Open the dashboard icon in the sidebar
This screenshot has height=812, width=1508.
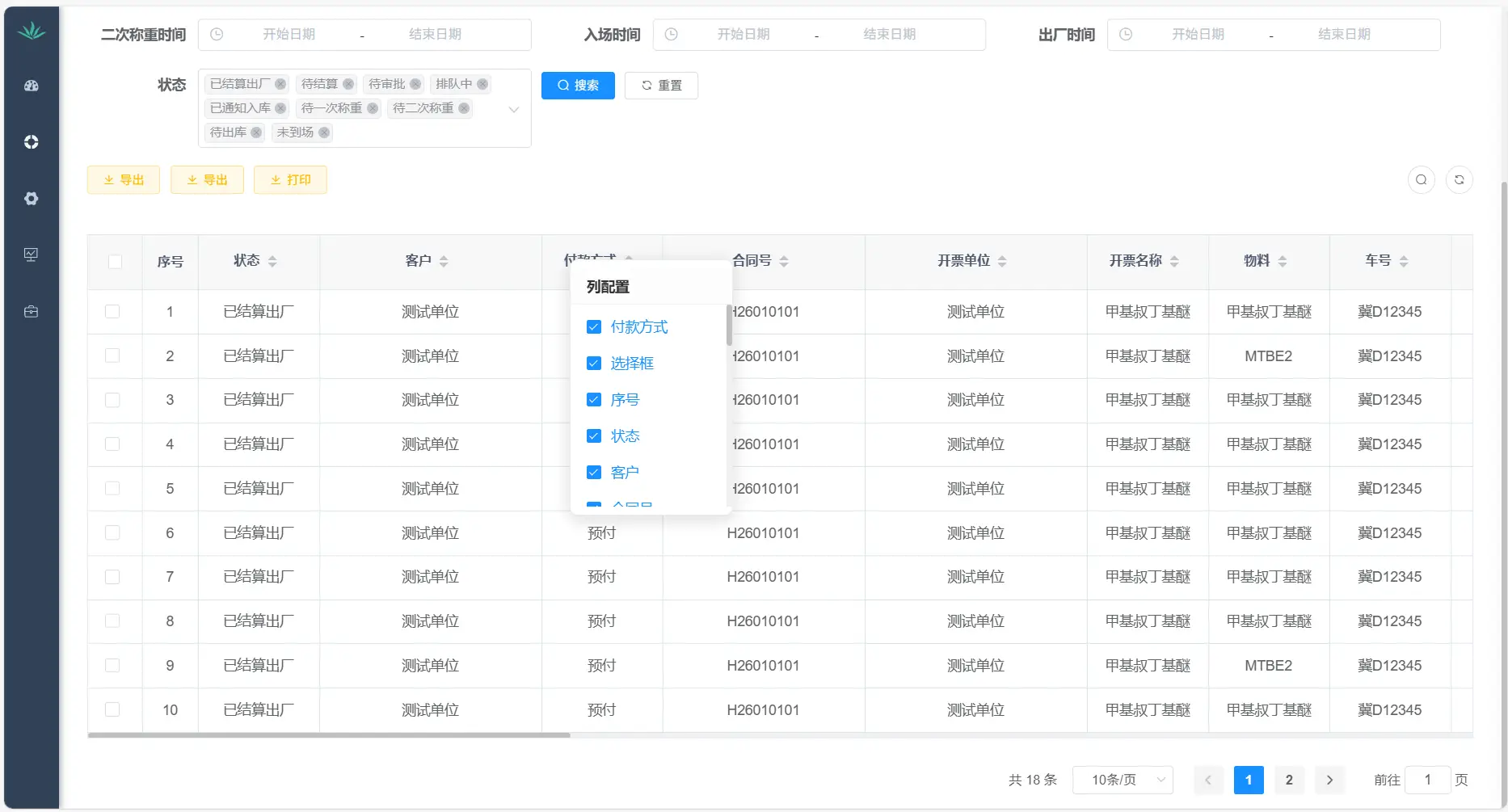[x=32, y=86]
